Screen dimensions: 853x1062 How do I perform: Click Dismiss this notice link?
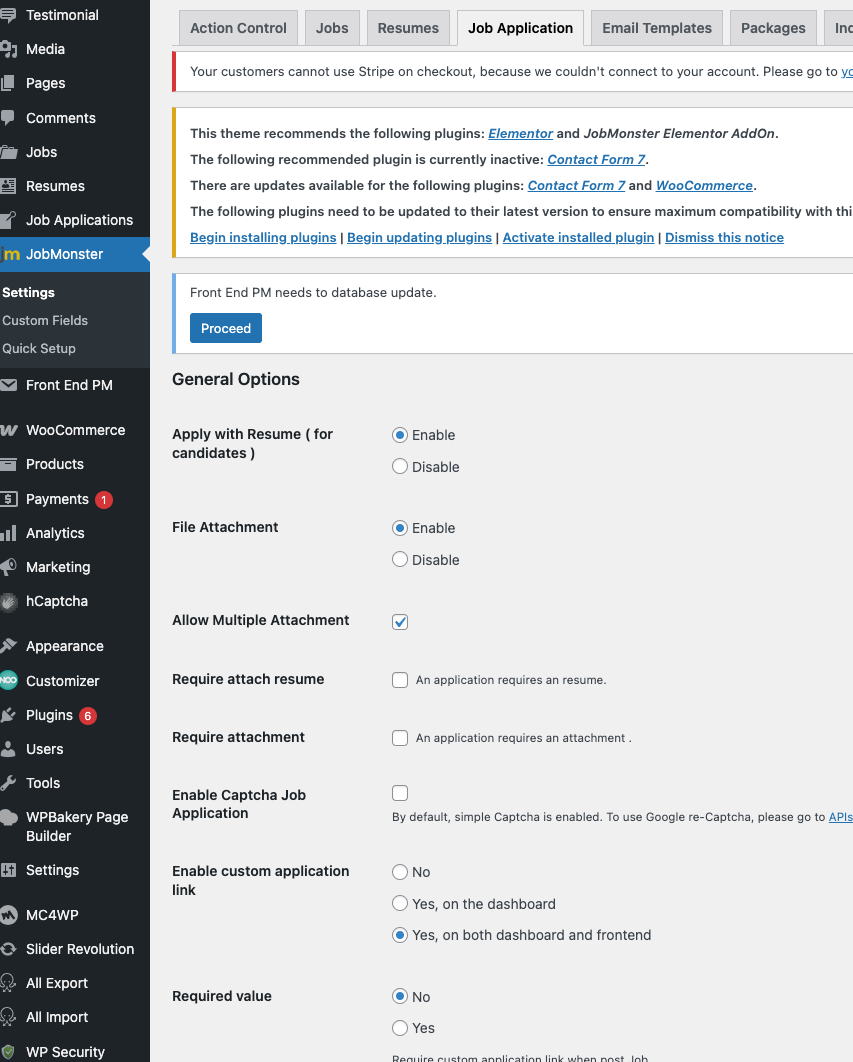click(724, 238)
